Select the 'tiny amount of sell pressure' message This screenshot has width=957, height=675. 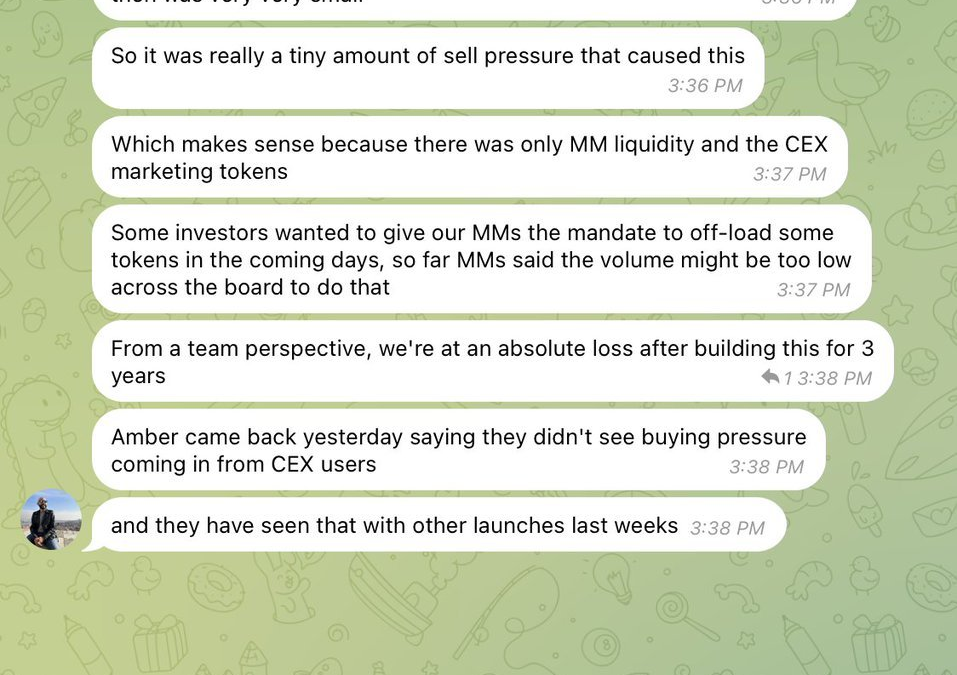pos(428,68)
